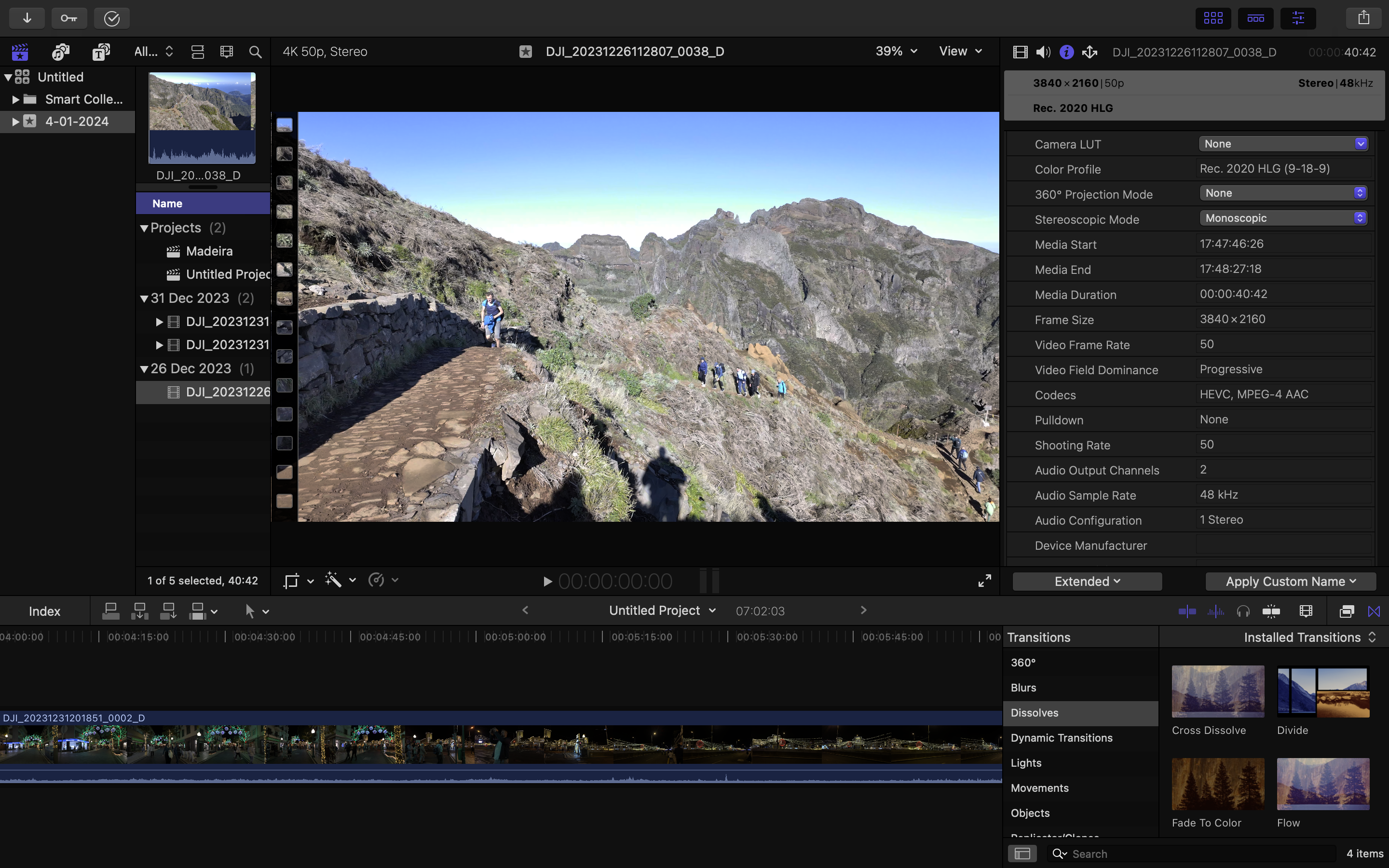Screen dimensions: 1389x868
Task: Click the Name column header
Action: (203, 203)
